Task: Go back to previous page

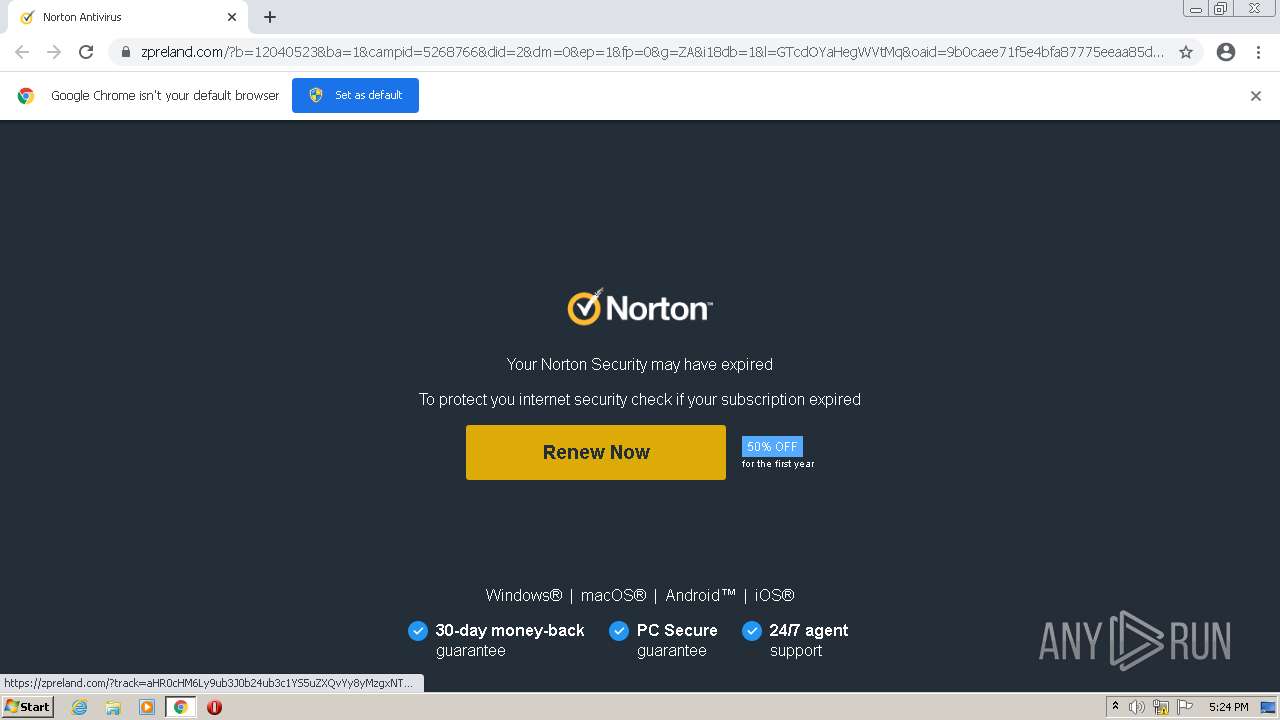Action: (x=22, y=52)
